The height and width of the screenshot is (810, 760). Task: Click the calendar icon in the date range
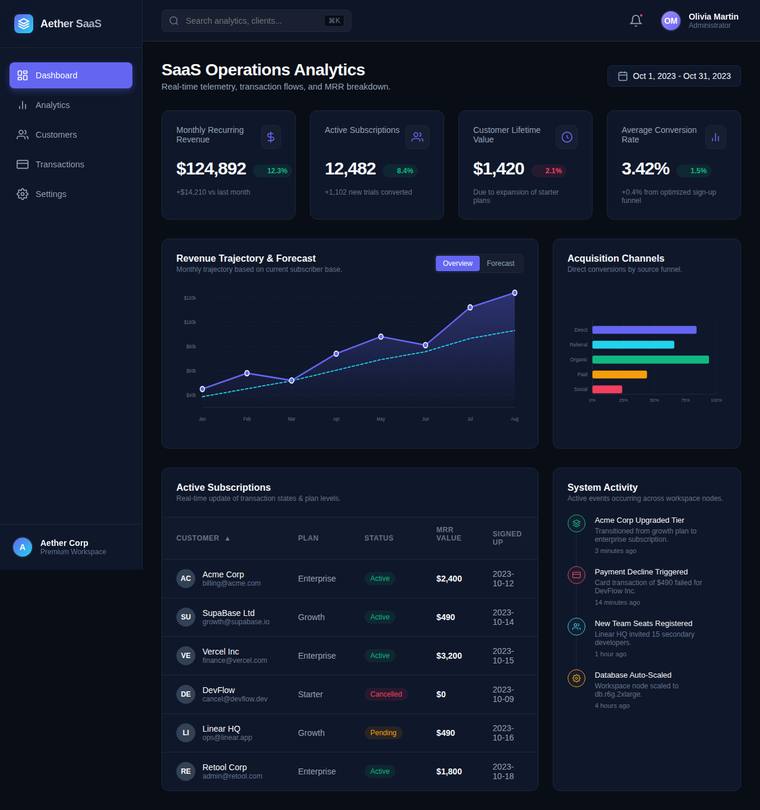623,76
